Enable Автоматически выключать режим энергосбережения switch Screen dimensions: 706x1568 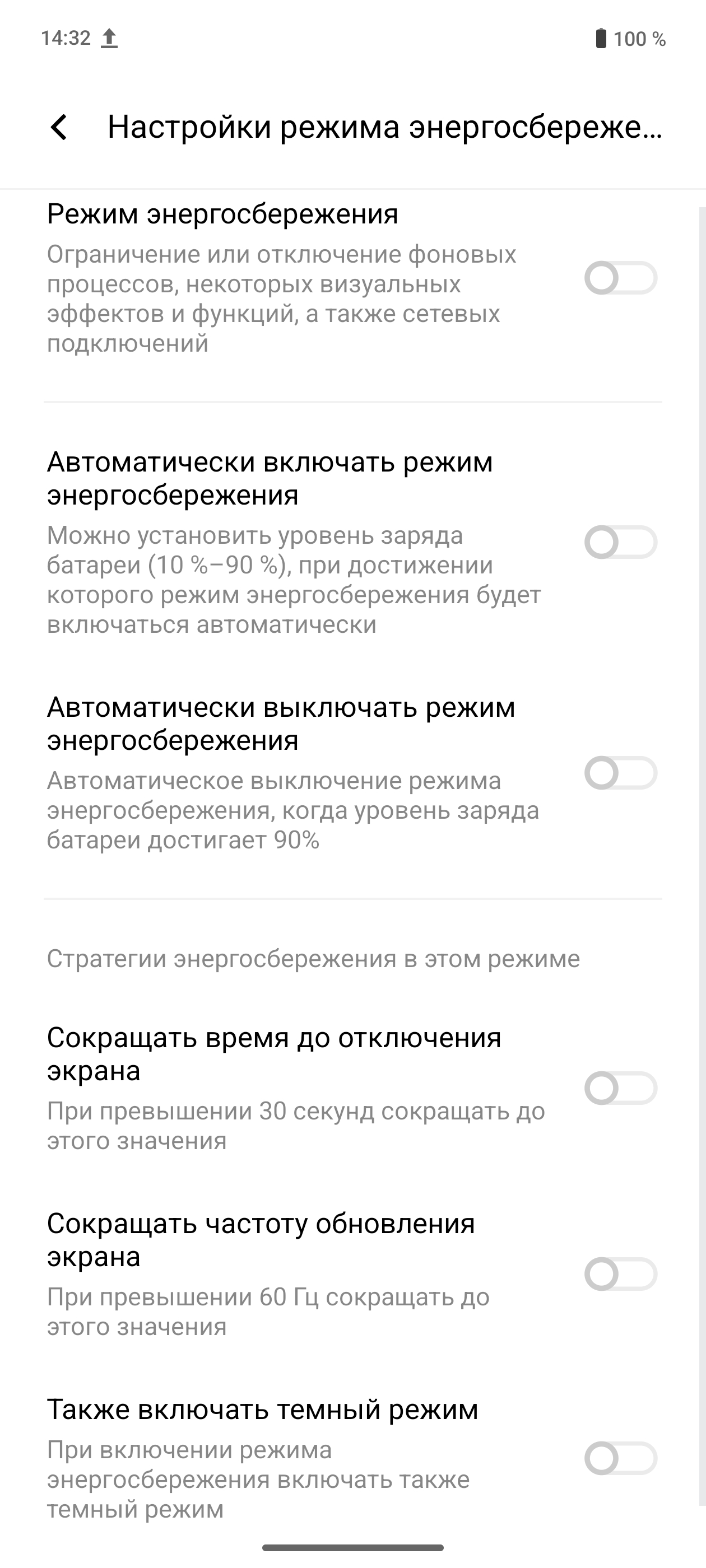[620, 773]
